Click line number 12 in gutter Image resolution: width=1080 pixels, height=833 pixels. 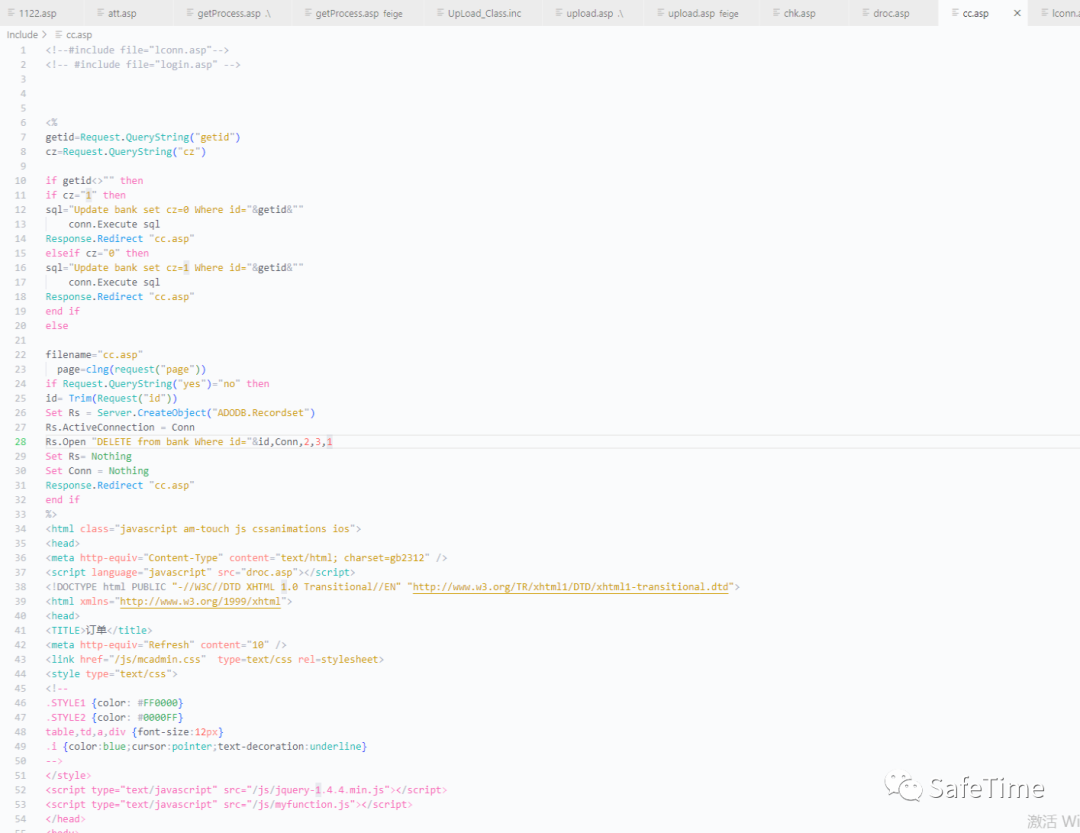click(x=21, y=209)
